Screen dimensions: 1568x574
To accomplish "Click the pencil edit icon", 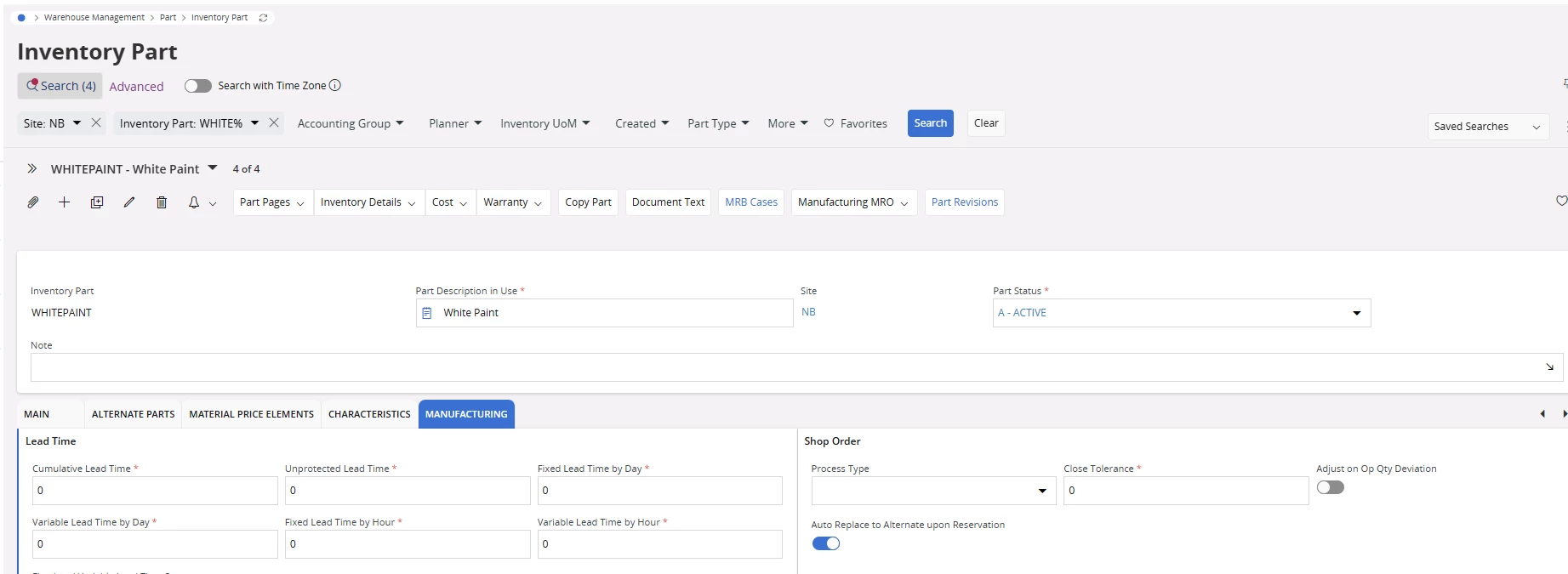I will [x=129, y=202].
